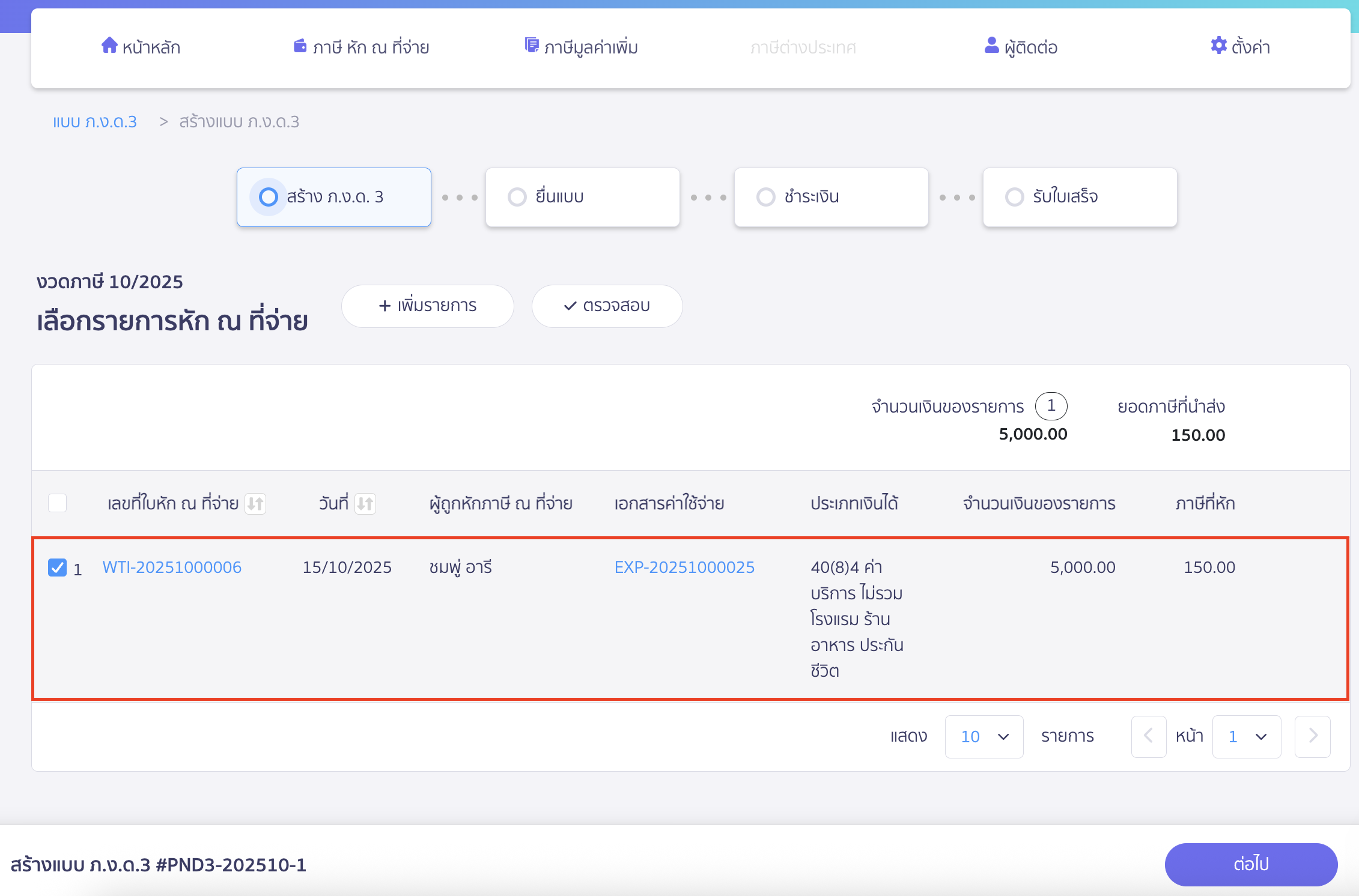Image resolution: width=1359 pixels, height=896 pixels.
Task: Go to previous page arrow
Action: [x=1148, y=736]
